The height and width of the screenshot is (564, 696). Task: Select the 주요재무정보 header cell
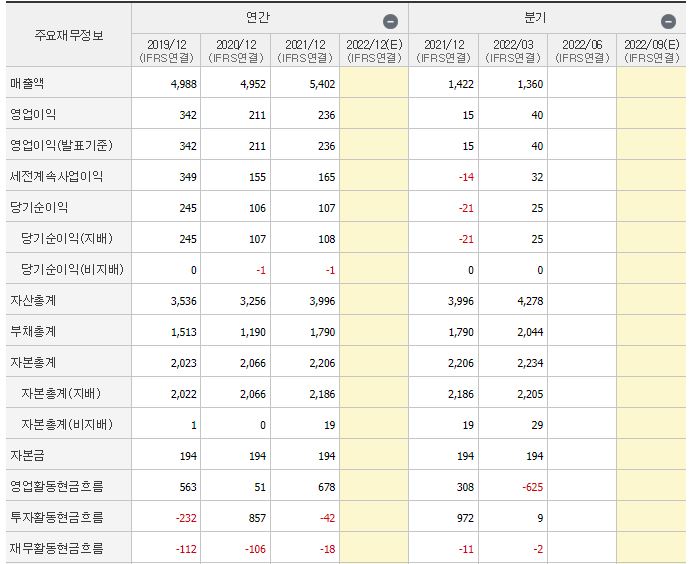69,35
